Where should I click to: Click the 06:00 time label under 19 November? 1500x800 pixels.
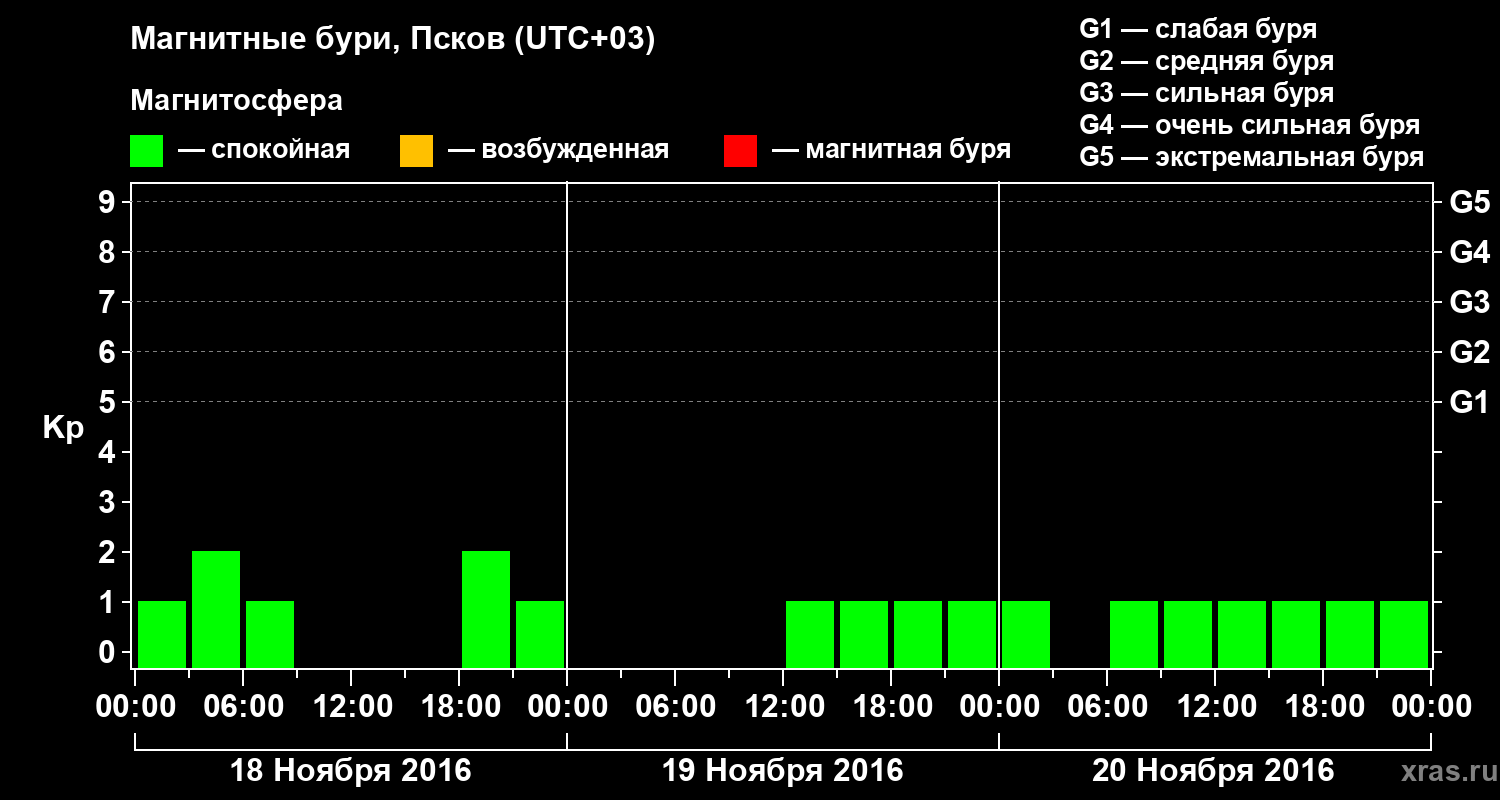point(675,707)
